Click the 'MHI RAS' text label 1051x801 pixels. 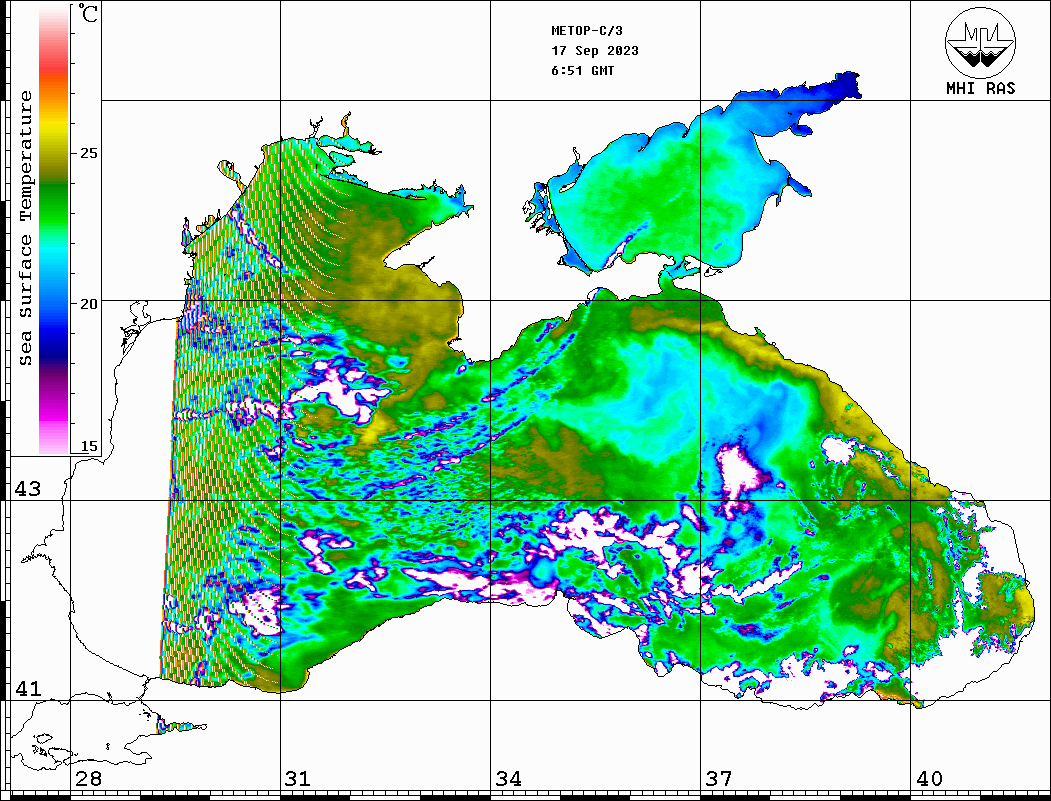pyautogui.click(x=981, y=88)
